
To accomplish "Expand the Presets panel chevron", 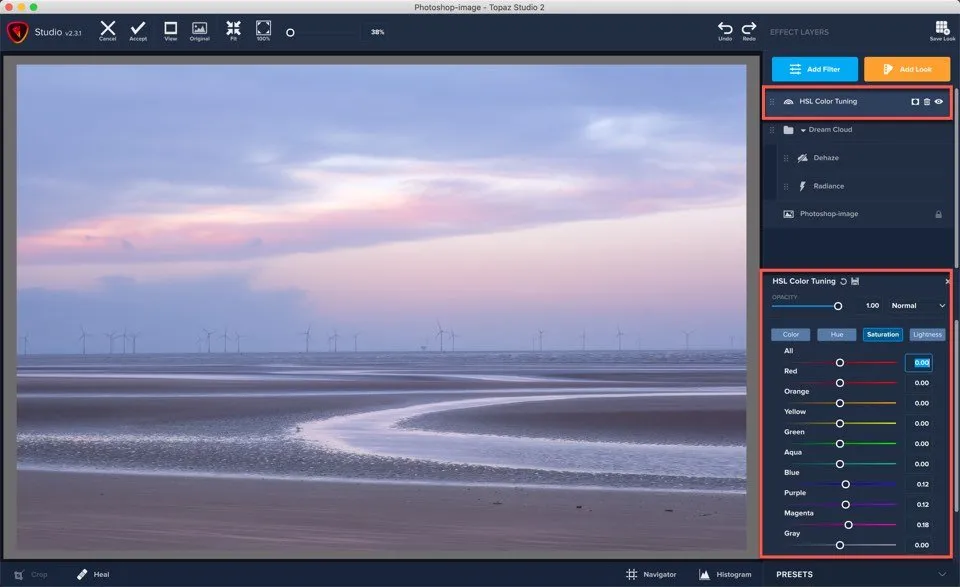I will [x=942, y=575].
